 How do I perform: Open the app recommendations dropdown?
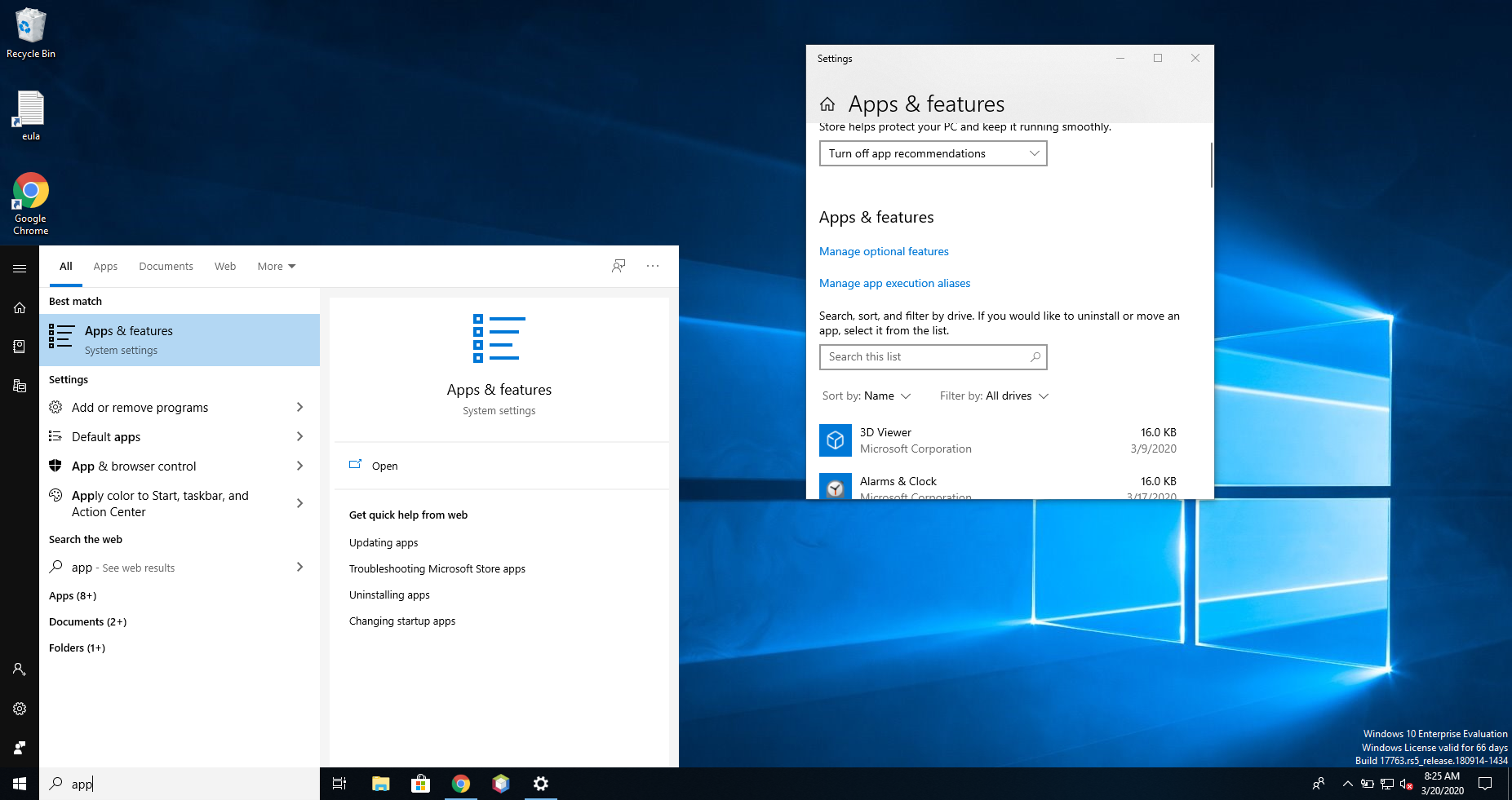(933, 153)
